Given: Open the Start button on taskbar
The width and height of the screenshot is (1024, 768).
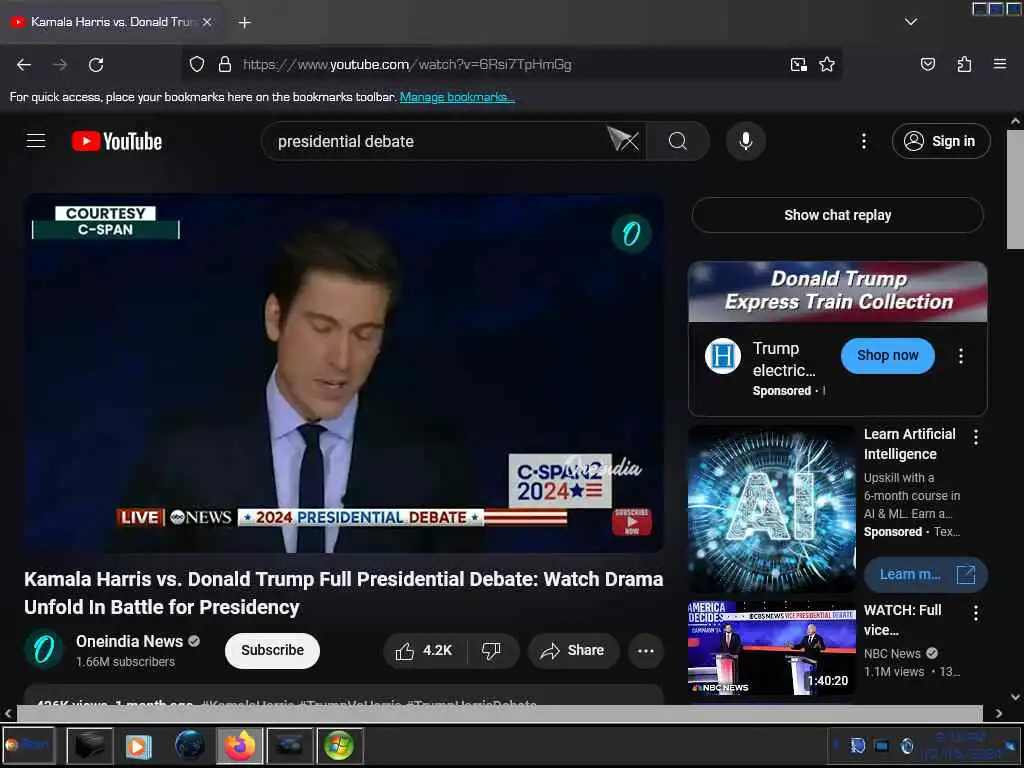Looking at the screenshot, I should pyautogui.click(x=28, y=744).
